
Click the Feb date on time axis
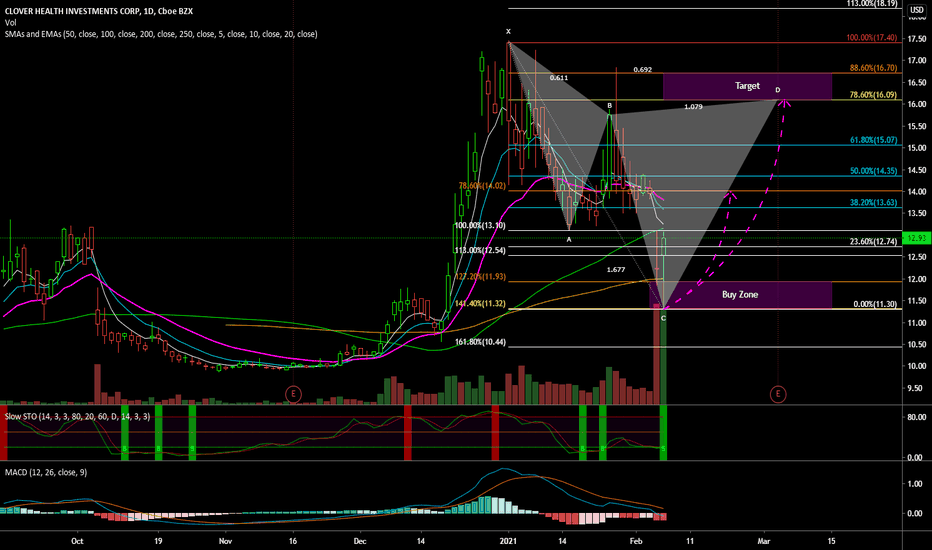pyautogui.click(x=636, y=541)
